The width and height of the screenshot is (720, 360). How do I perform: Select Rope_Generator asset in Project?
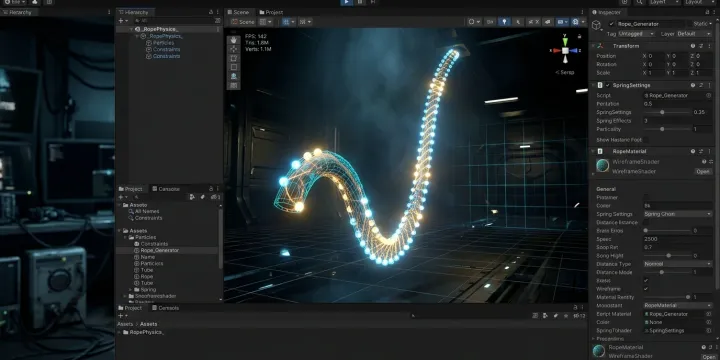point(167,251)
